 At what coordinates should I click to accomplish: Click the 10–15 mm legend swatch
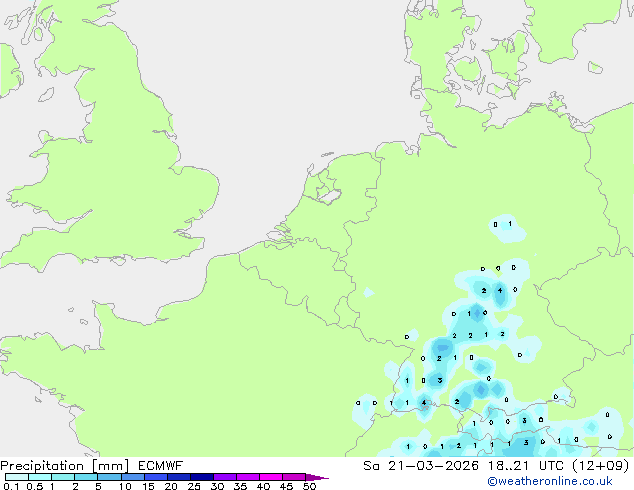132,477
